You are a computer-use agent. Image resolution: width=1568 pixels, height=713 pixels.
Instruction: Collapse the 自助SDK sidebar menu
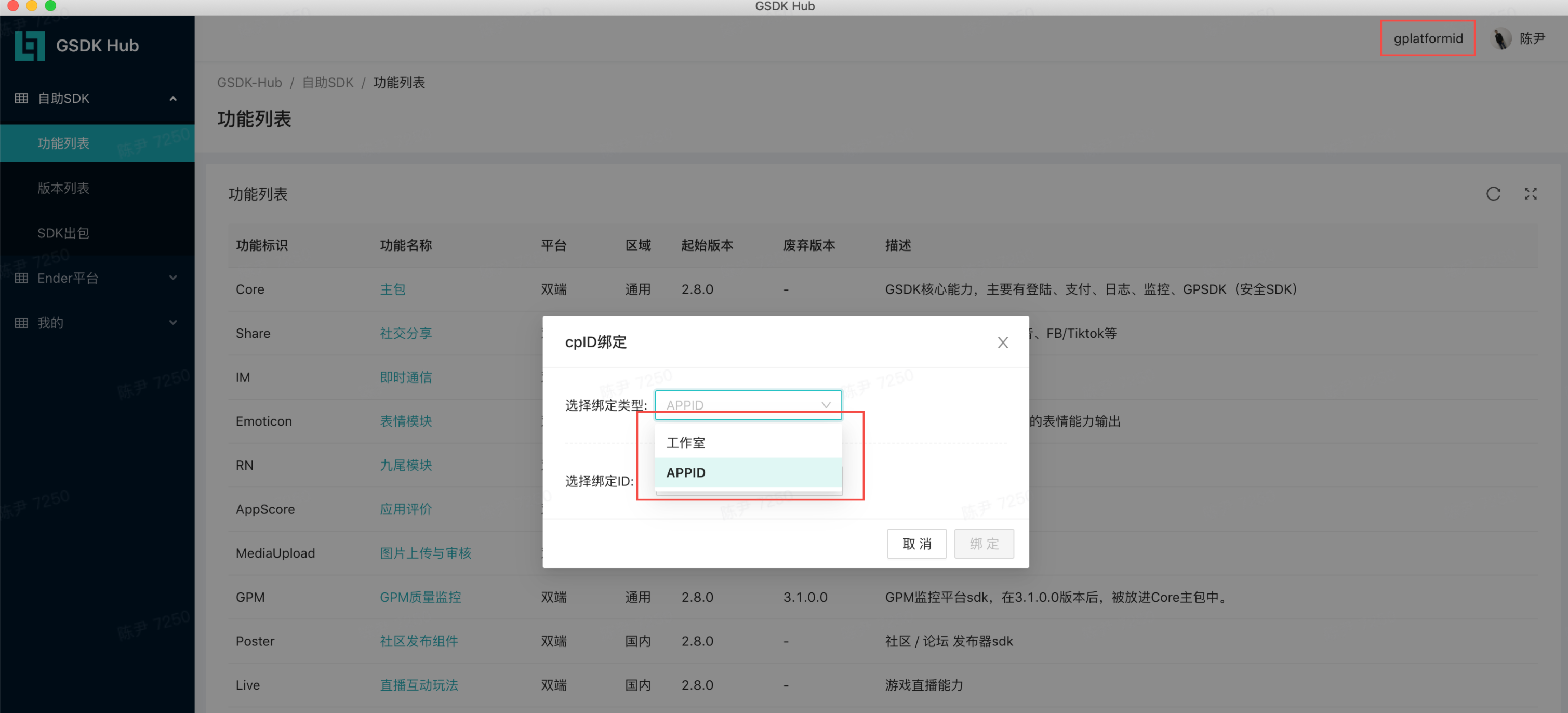click(173, 98)
